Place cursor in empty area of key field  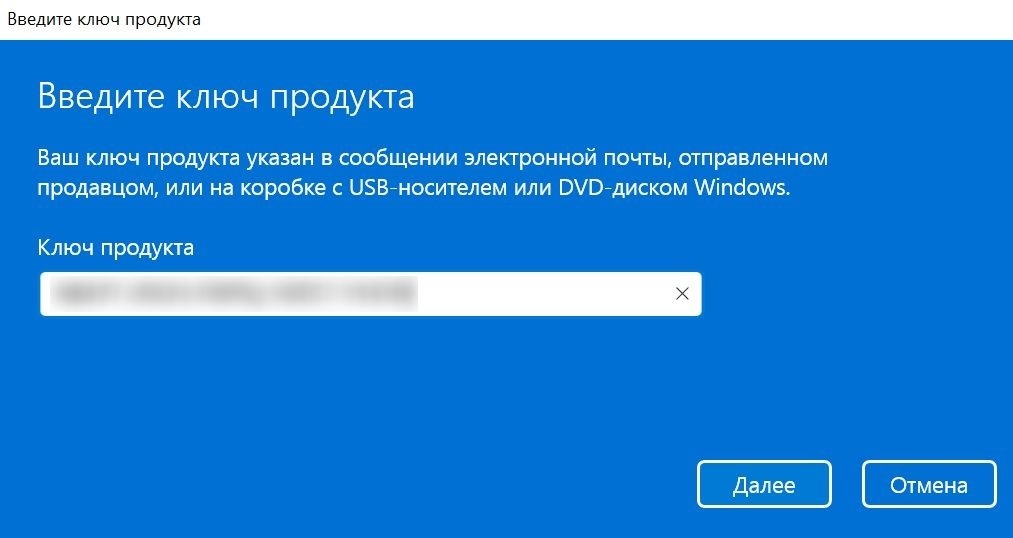click(x=543, y=294)
